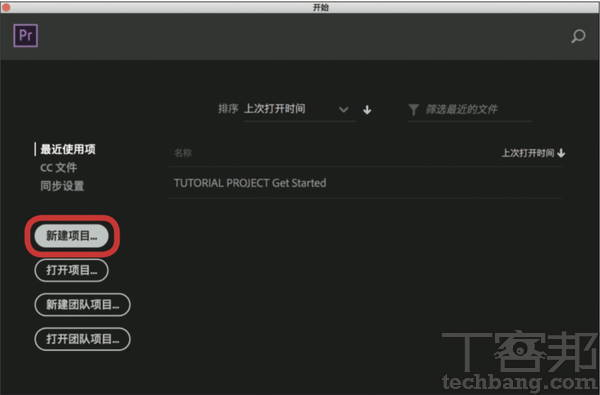
Task: Click the 新建项目 button
Action: (x=72, y=236)
